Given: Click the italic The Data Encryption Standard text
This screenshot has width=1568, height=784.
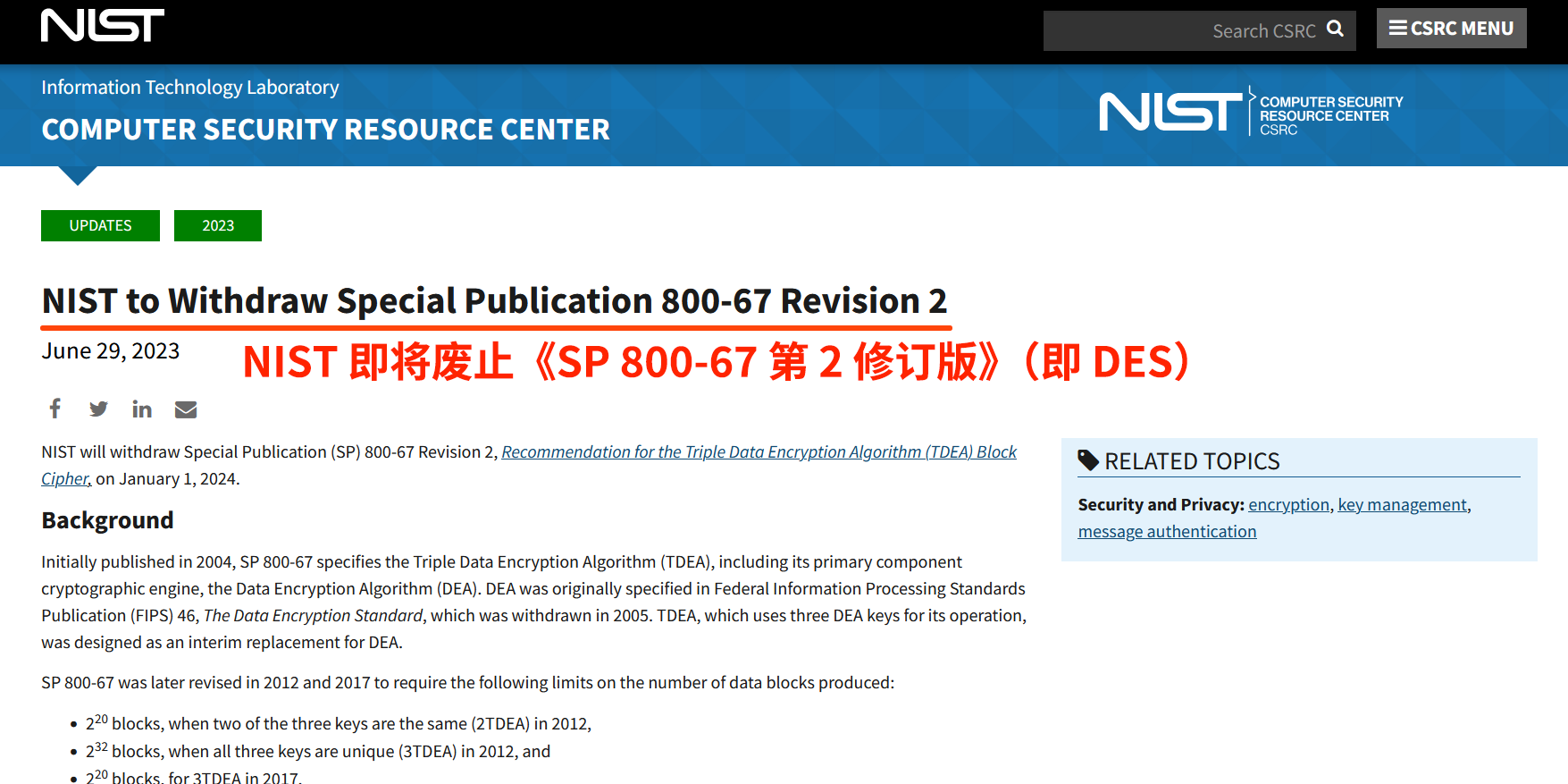Looking at the screenshot, I should point(313,616).
